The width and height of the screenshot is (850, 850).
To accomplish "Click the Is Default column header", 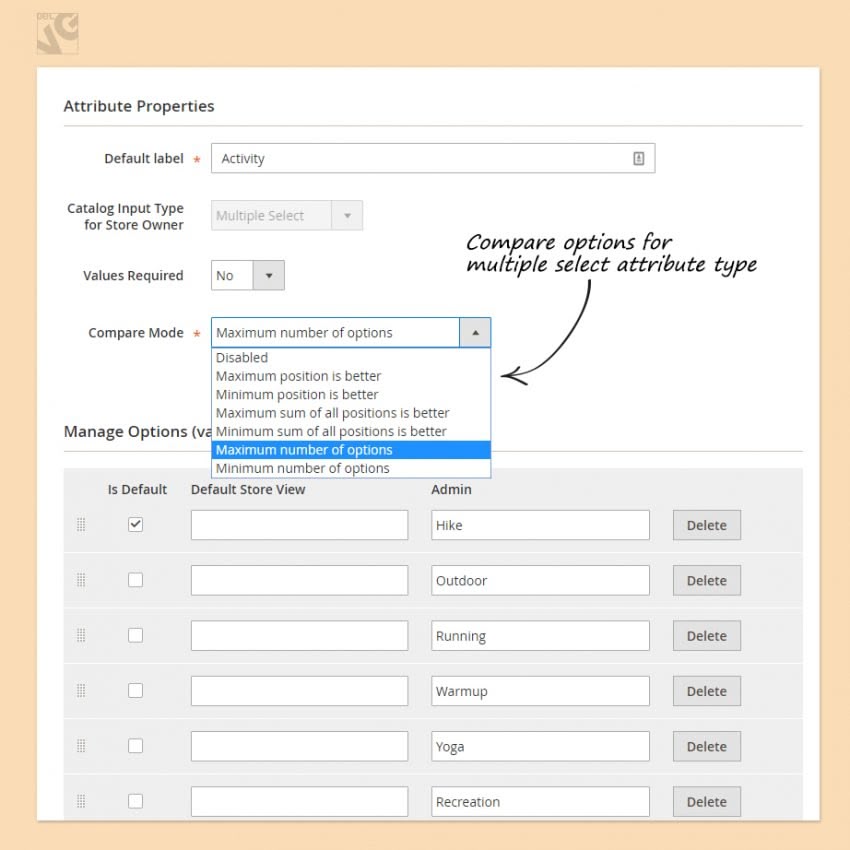I will tap(137, 490).
